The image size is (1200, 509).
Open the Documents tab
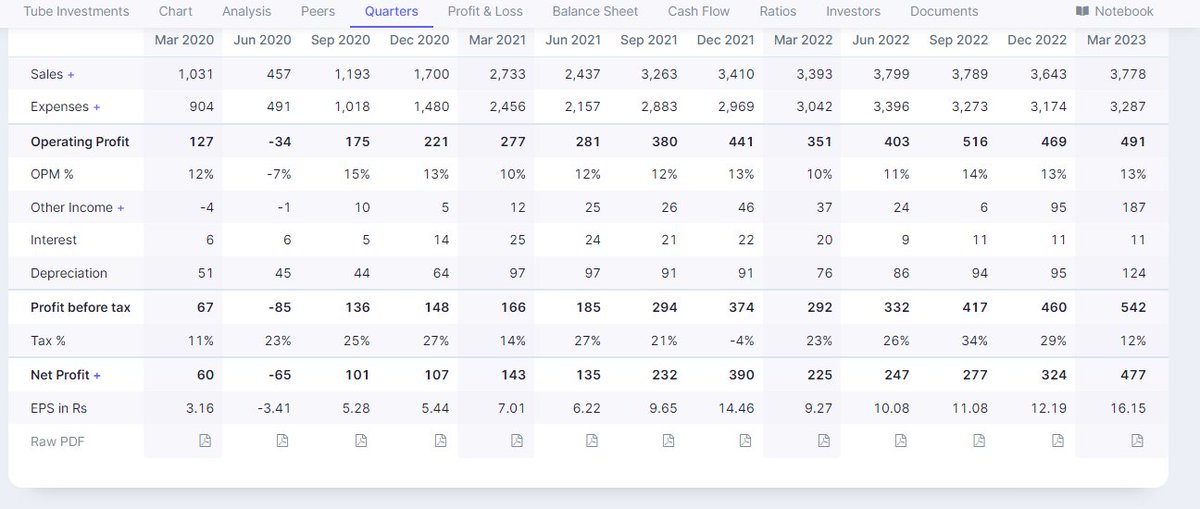[x=944, y=11]
